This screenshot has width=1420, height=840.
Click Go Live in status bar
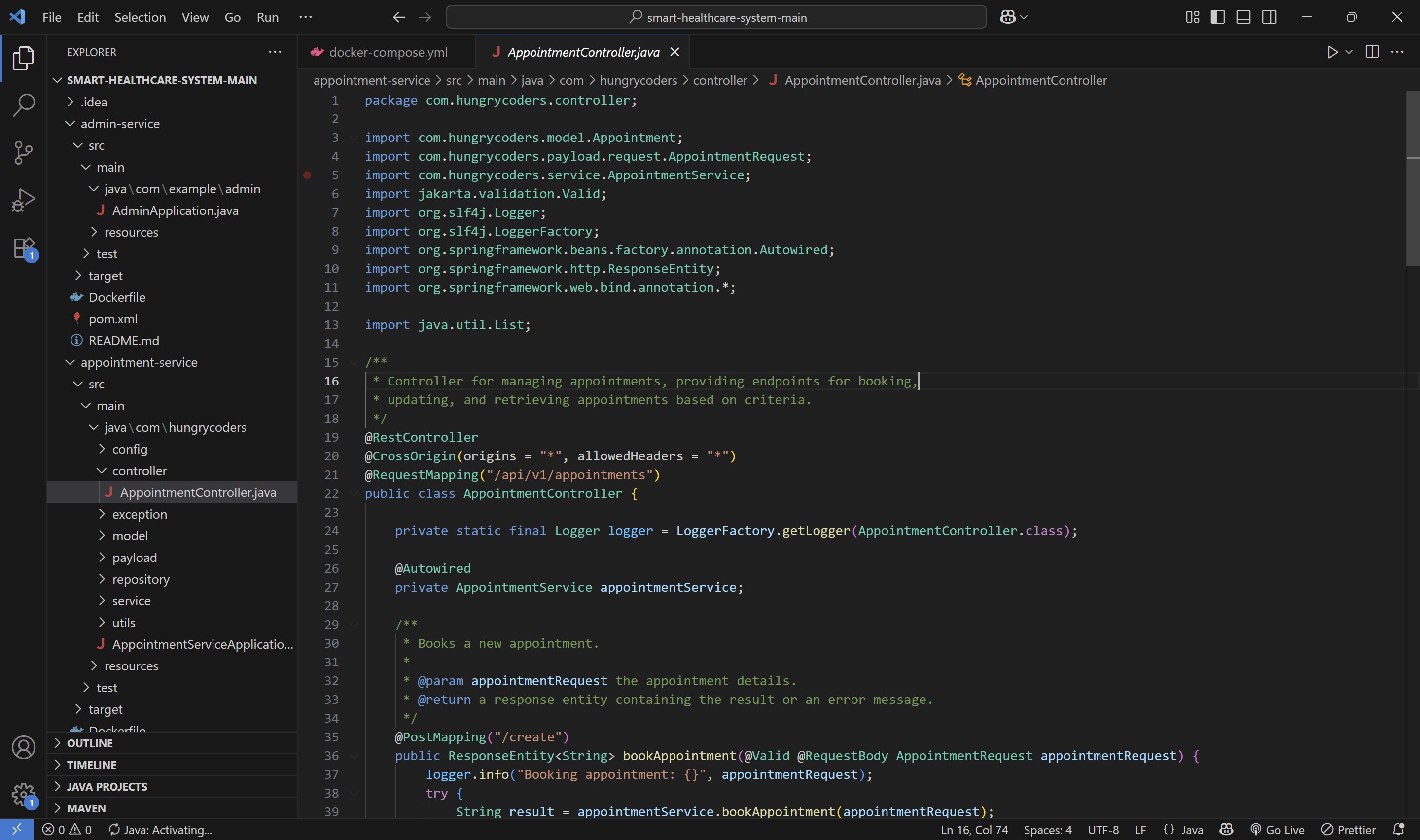[x=1278, y=830]
